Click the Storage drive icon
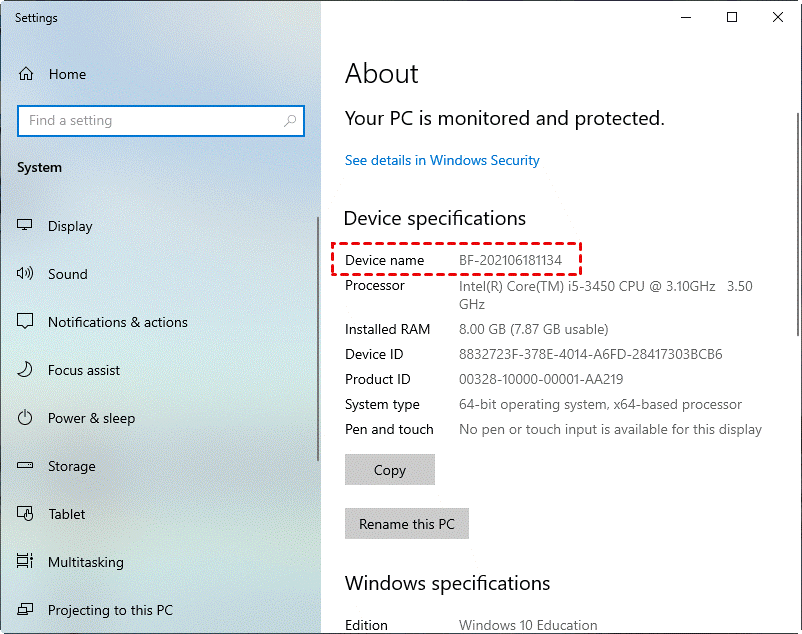This screenshot has width=802, height=634. 26,466
